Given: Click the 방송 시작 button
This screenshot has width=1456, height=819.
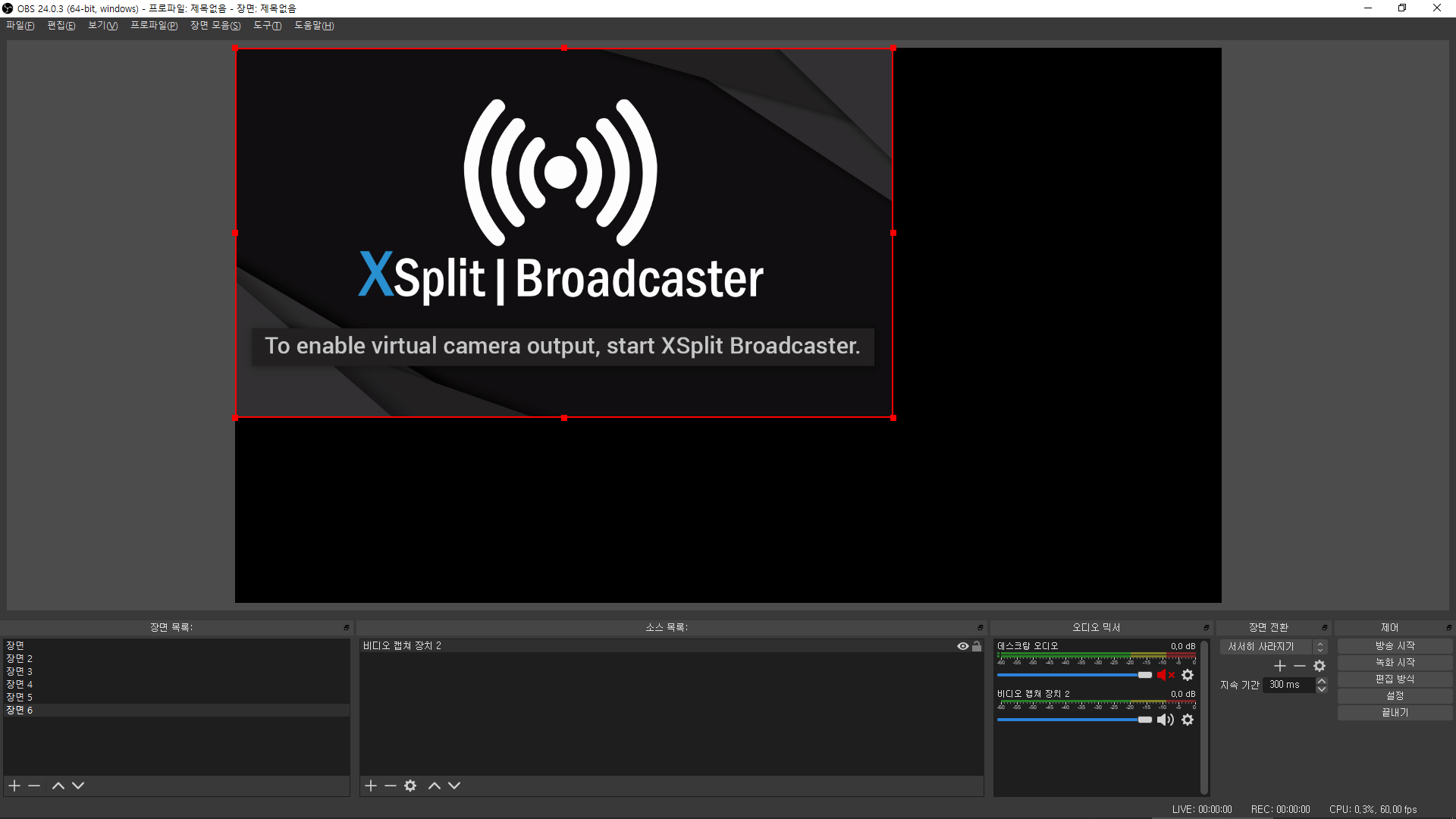Looking at the screenshot, I should click(1395, 646).
